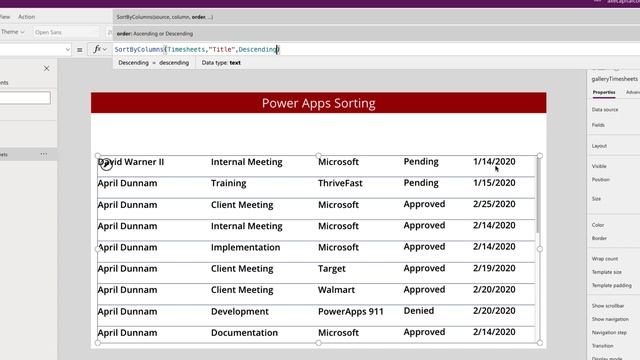The width and height of the screenshot is (640, 360).
Task: Open the Open Sans font dropdown
Action: click(x=65, y=32)
